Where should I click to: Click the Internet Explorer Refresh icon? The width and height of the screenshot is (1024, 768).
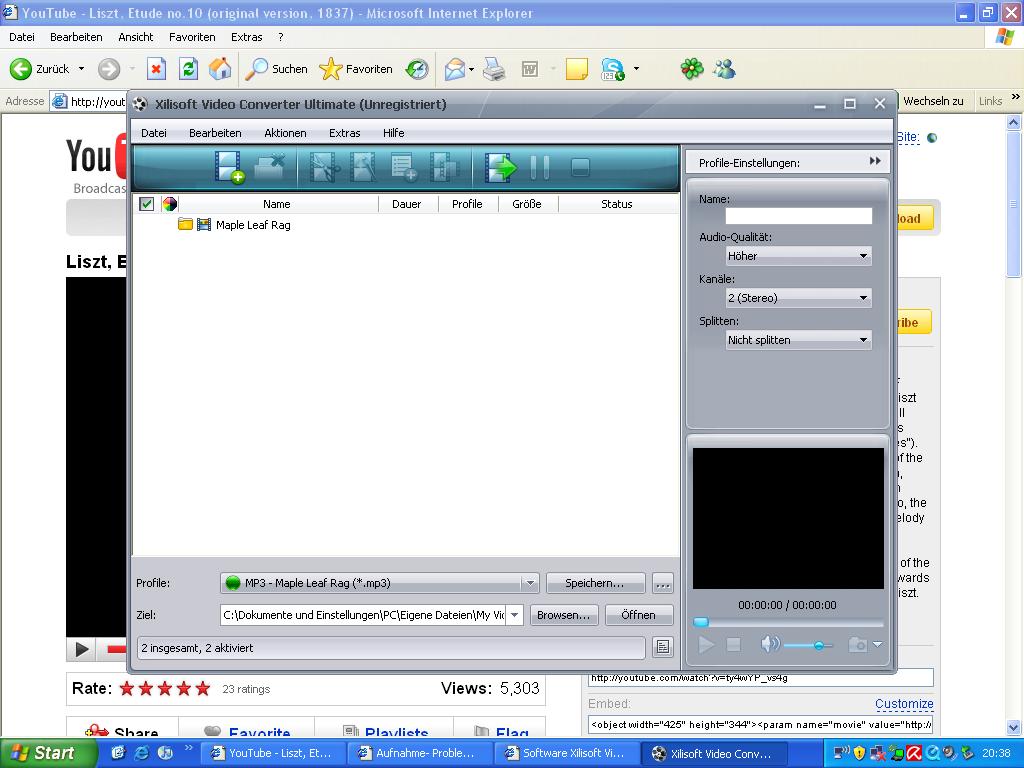[x=188, y=69]
